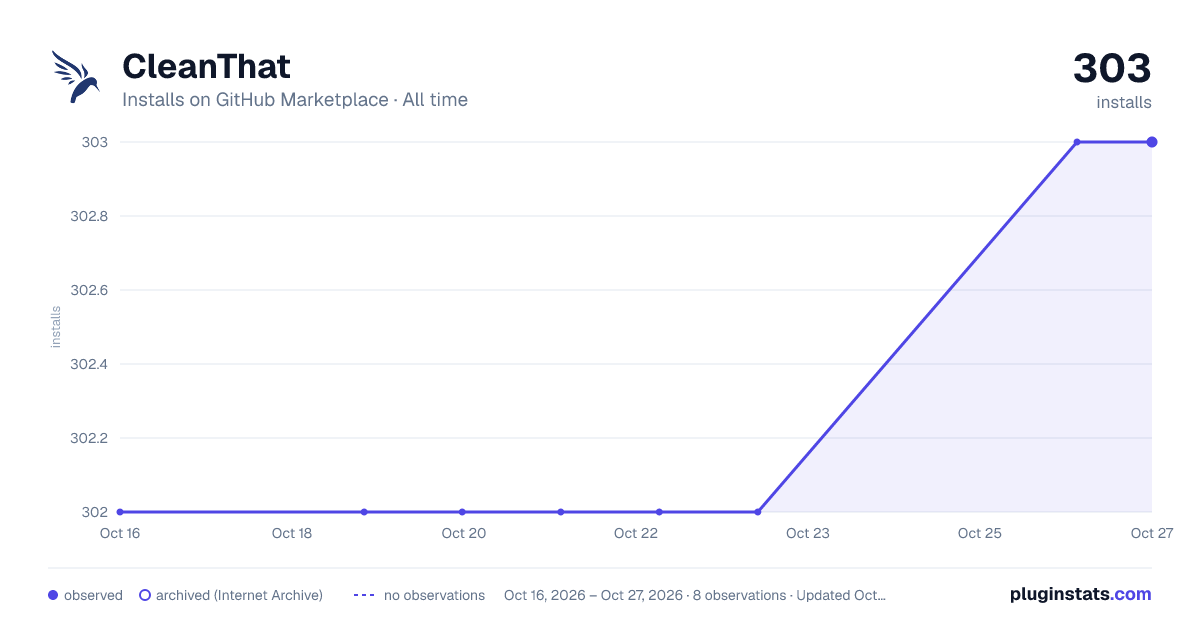Click the 302.8 y-axis label

click(88, 216)
